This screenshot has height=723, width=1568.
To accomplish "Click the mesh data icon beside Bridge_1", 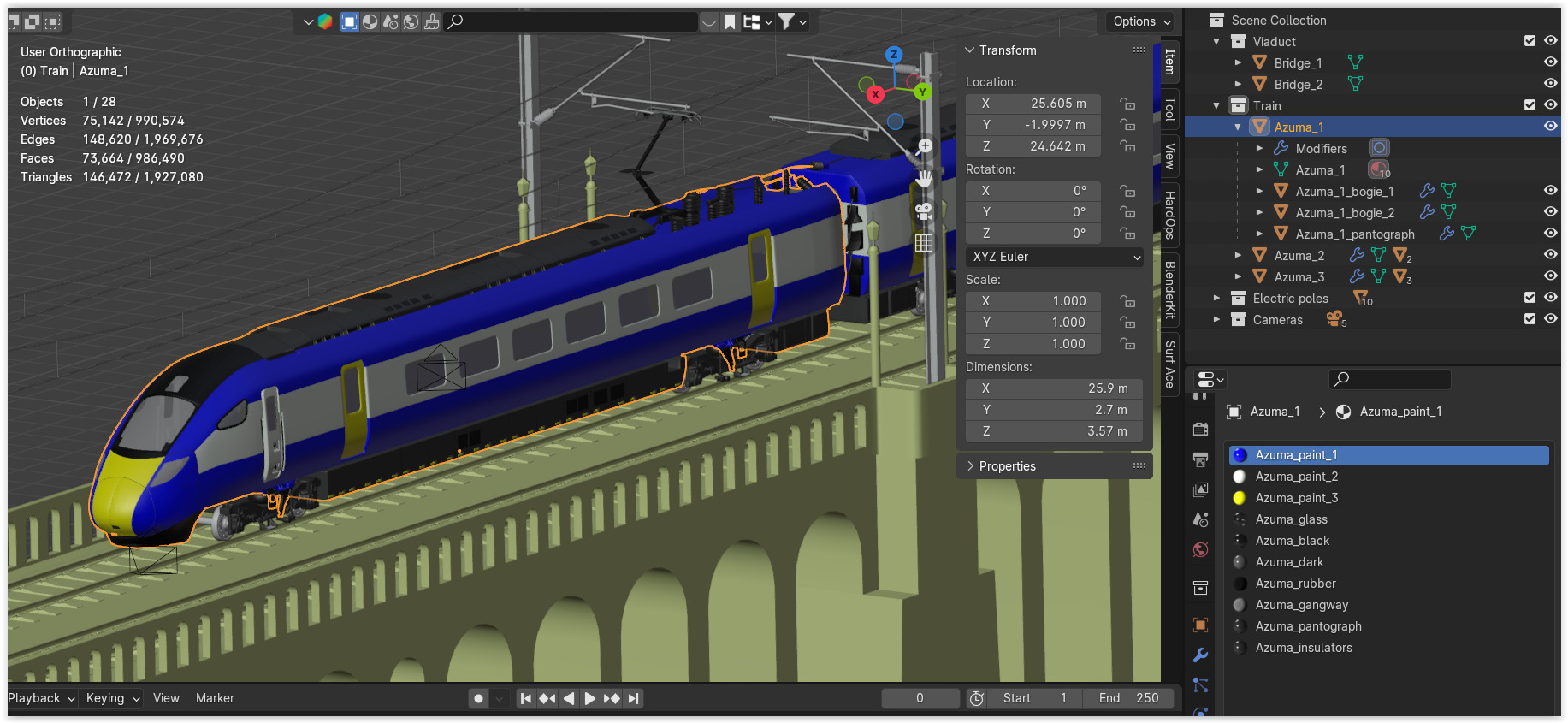I will coord(1355,62).
